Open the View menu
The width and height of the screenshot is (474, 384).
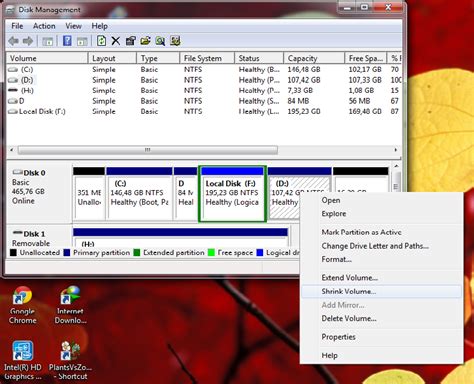pyautogui.click(x=73, y=26)
